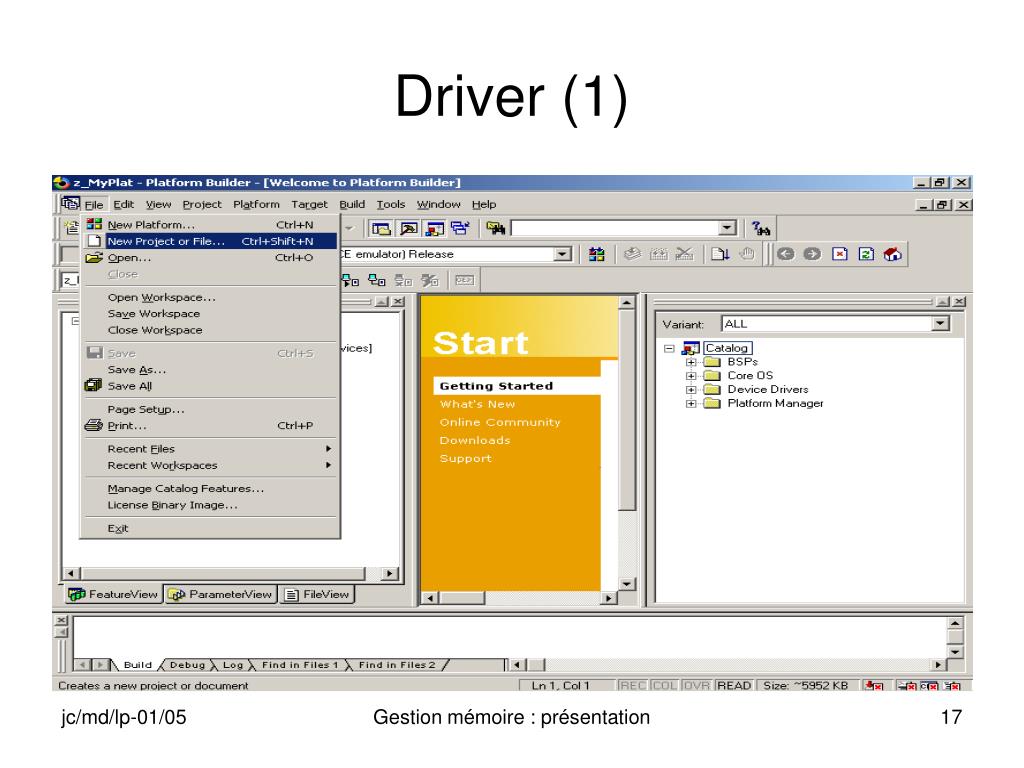Choose Save Workspace menu entry
1024x768 pixels.
click(210, 313)
